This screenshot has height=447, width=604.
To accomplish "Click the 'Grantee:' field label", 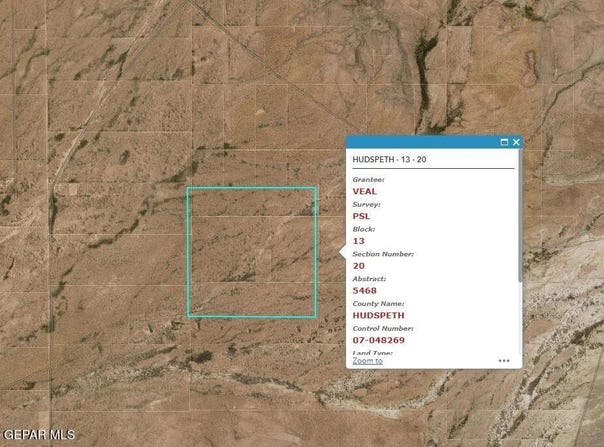I will (x=368, y=180).
